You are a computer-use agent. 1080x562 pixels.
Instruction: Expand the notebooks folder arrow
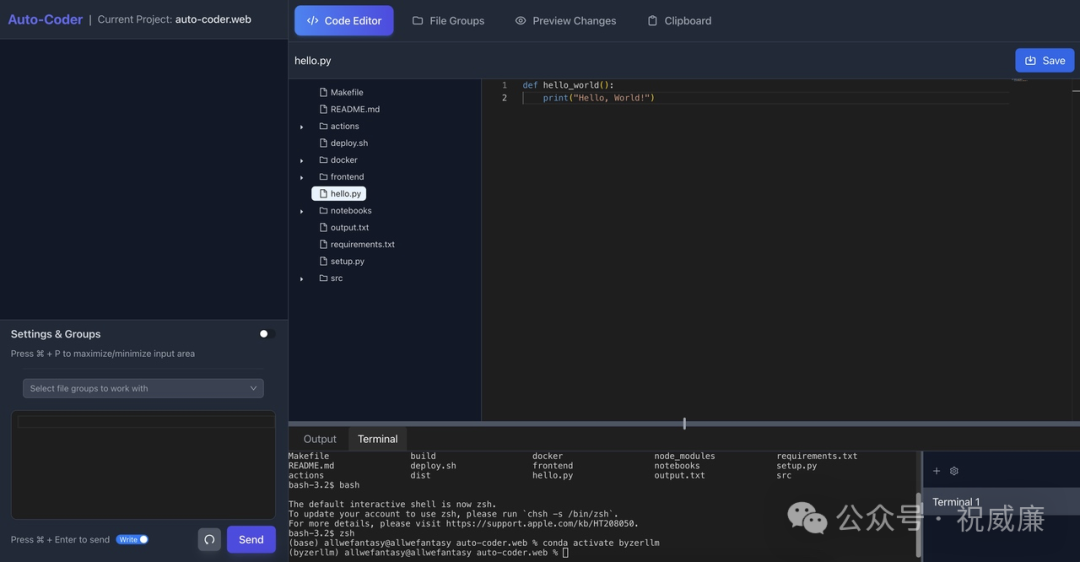[x=302, y=211]
